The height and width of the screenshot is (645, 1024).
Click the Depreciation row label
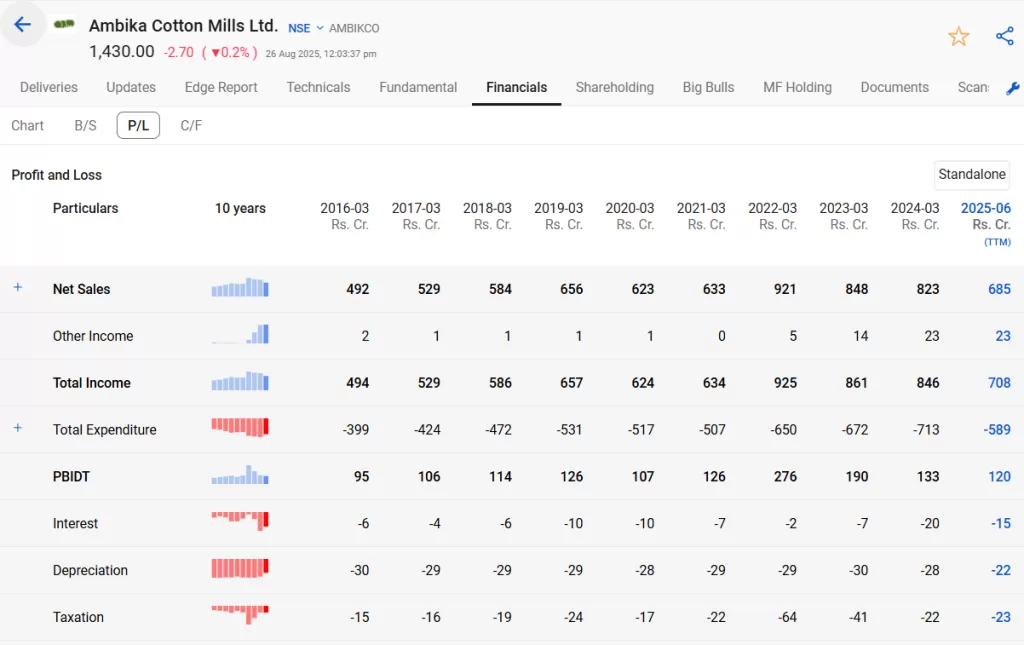[x=90, y=571]
